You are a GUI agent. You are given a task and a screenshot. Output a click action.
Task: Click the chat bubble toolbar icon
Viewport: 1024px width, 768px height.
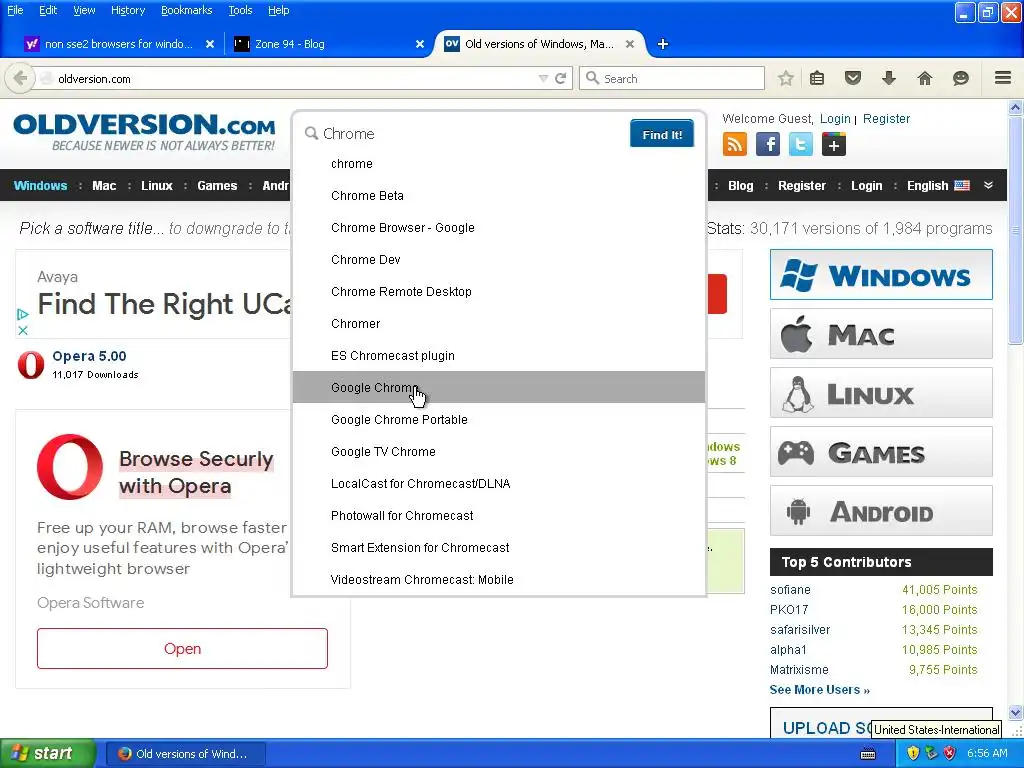click(961, 78)
